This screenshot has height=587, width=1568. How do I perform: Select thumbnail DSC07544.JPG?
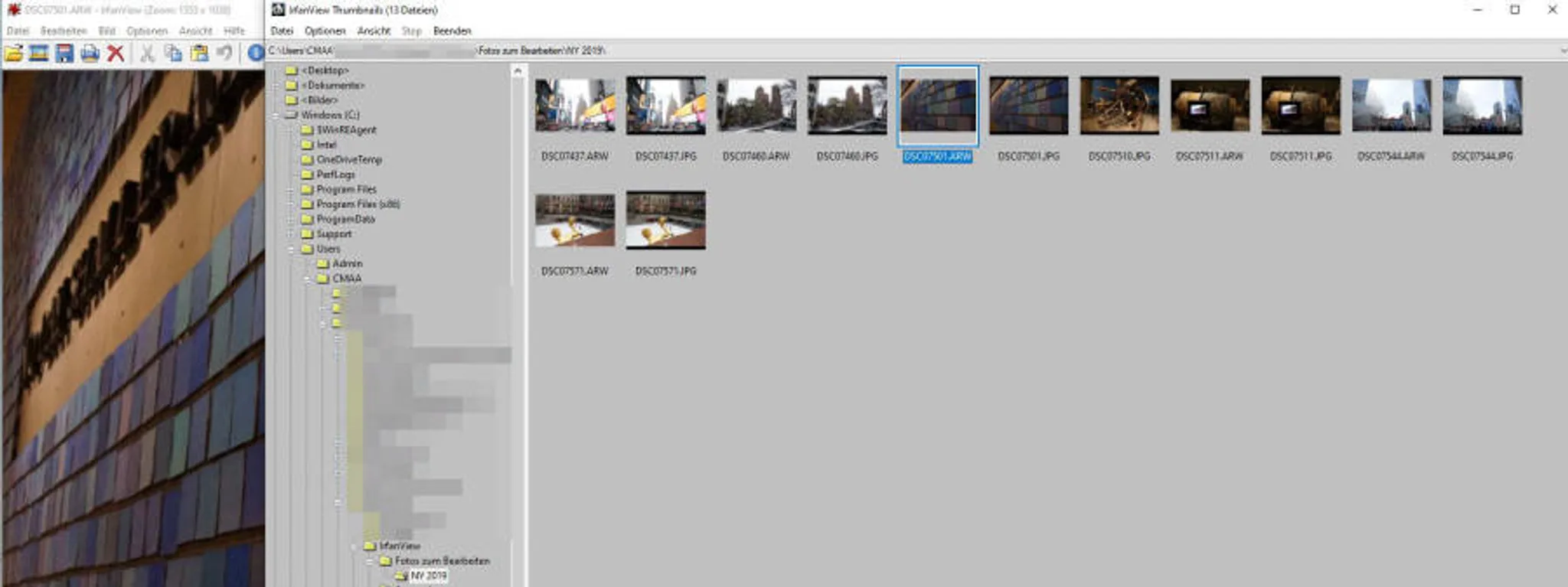pos(1482,106)
